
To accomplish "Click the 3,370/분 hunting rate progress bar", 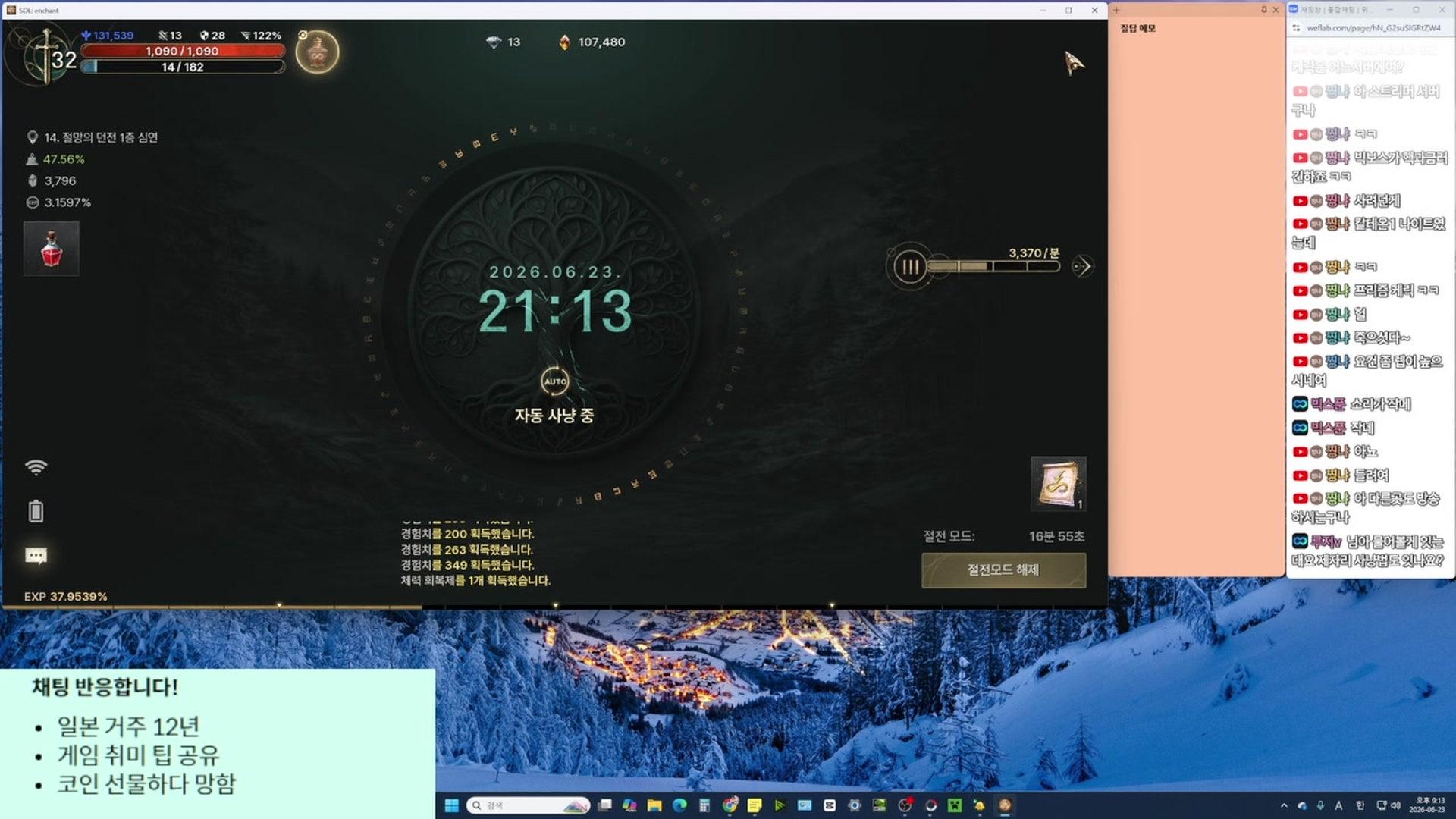I will 993,266.
